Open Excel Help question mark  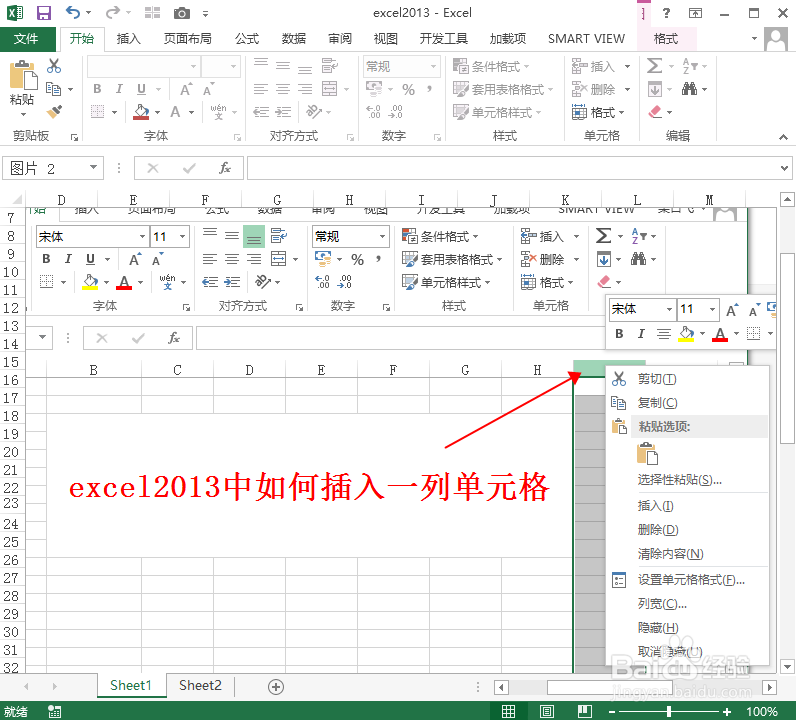click(x=667, y=13)
